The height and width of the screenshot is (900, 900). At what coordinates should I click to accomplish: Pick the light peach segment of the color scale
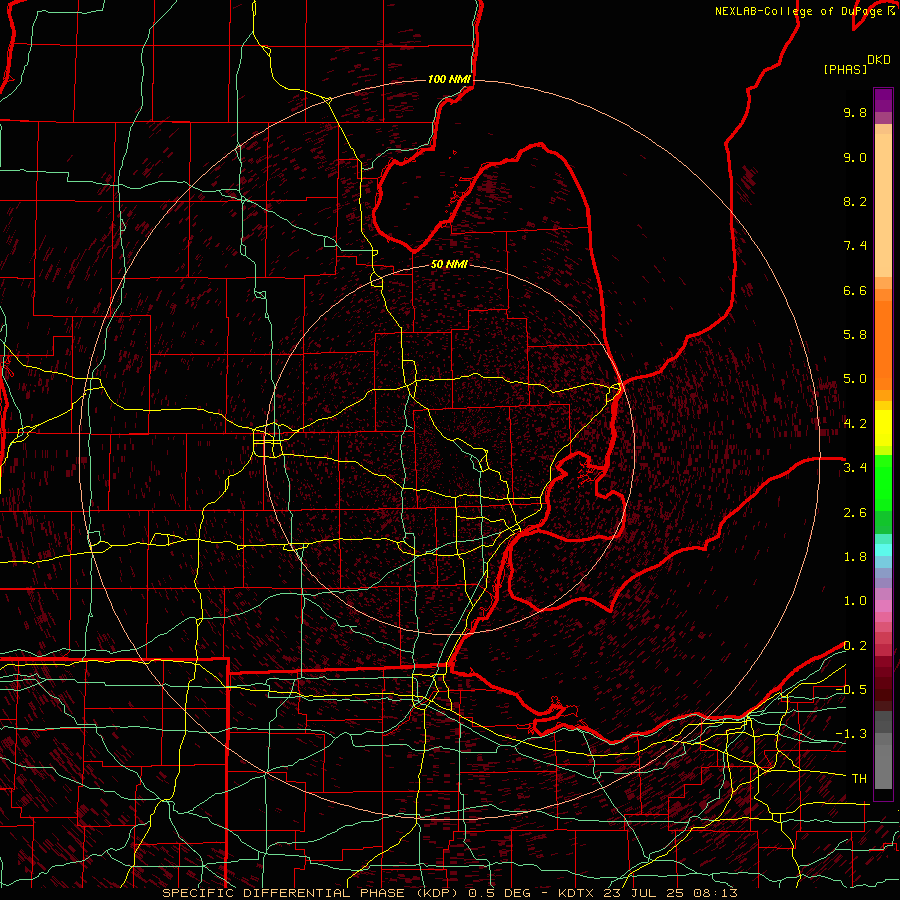coord(883,207)
